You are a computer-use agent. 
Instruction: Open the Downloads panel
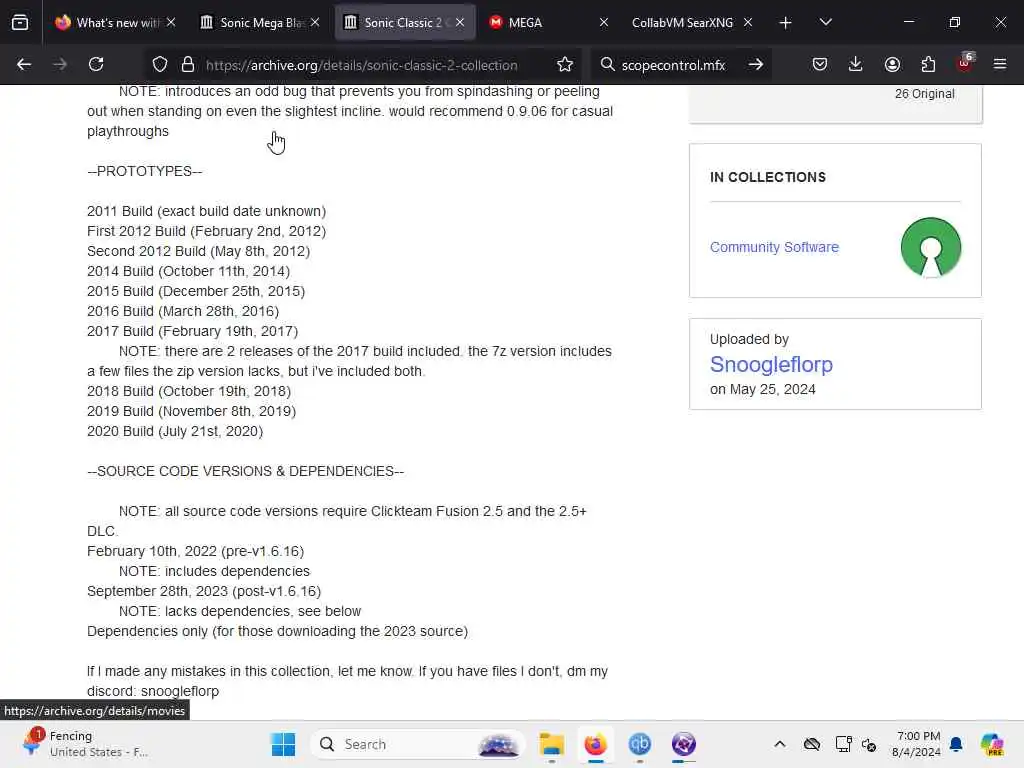point(856,64)
